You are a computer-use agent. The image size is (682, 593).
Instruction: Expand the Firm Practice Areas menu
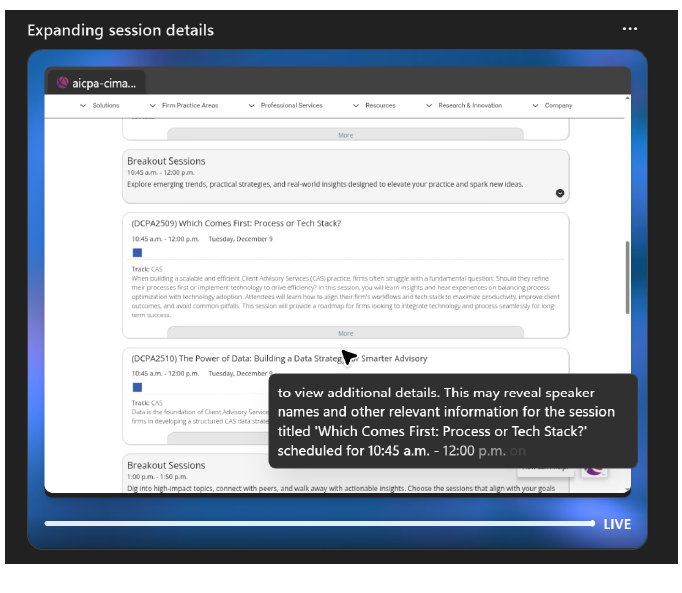point(183,105)
